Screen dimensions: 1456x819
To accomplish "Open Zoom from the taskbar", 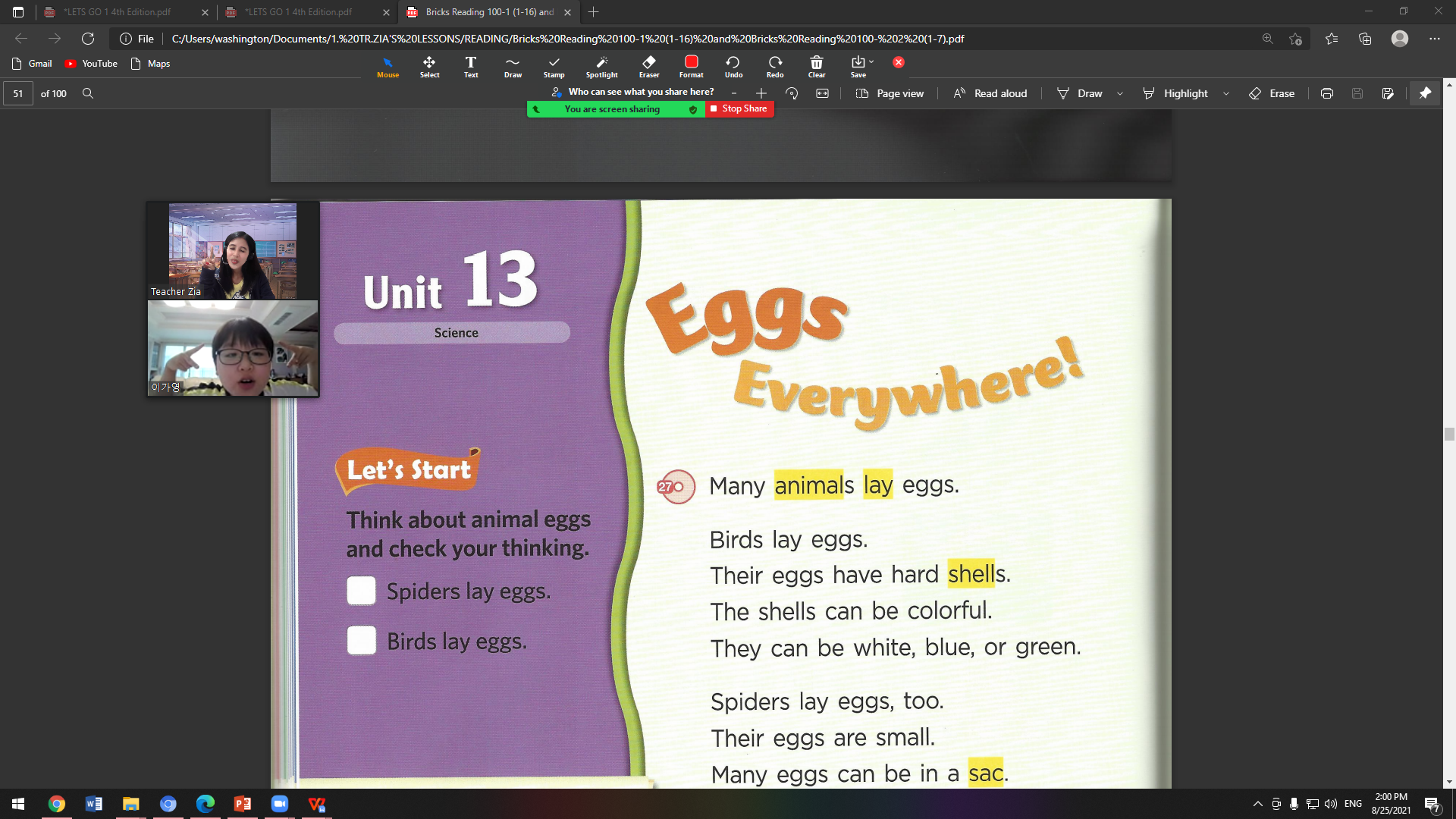I will tap(280, 804).
